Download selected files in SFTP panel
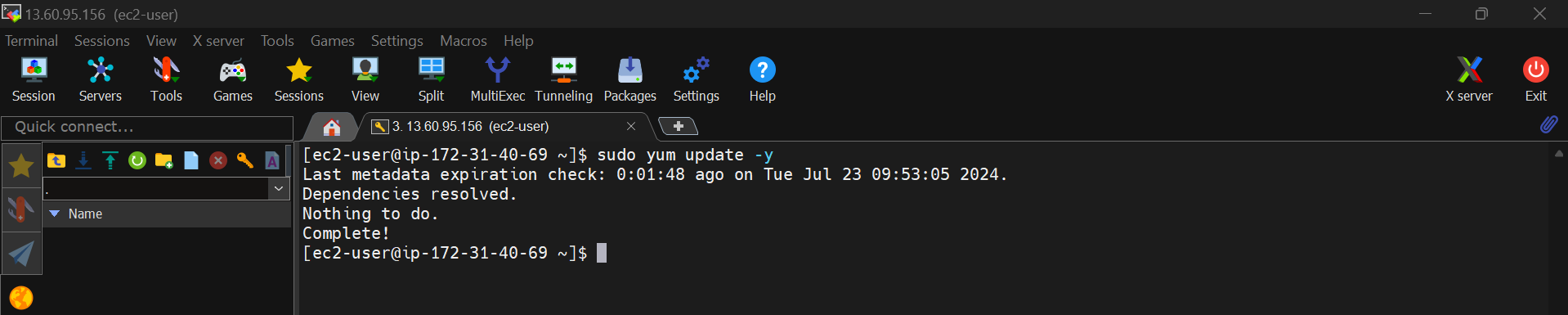The image size is (1568, 315). pyautogui.click(x=83, y=160)
